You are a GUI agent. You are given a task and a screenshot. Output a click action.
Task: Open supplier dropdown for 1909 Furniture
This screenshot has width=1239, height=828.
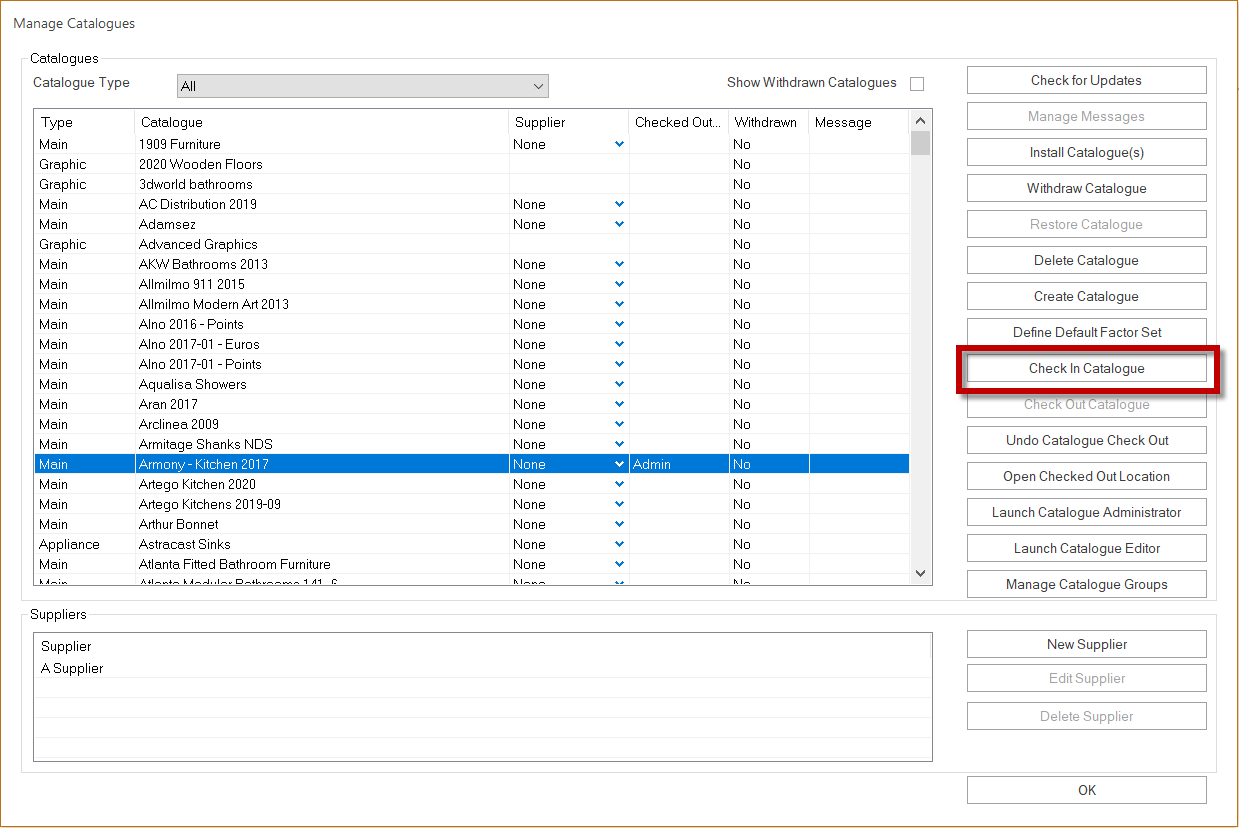[x=620, y=144]
